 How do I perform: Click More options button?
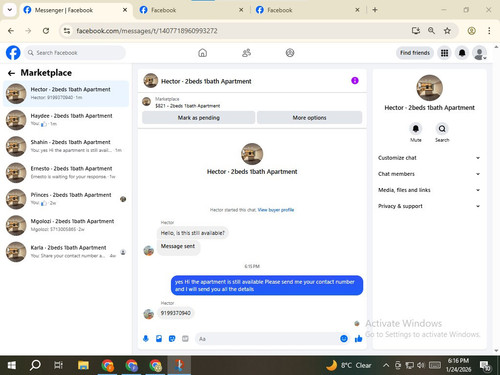pyautogui.click(x=309, y=118)
